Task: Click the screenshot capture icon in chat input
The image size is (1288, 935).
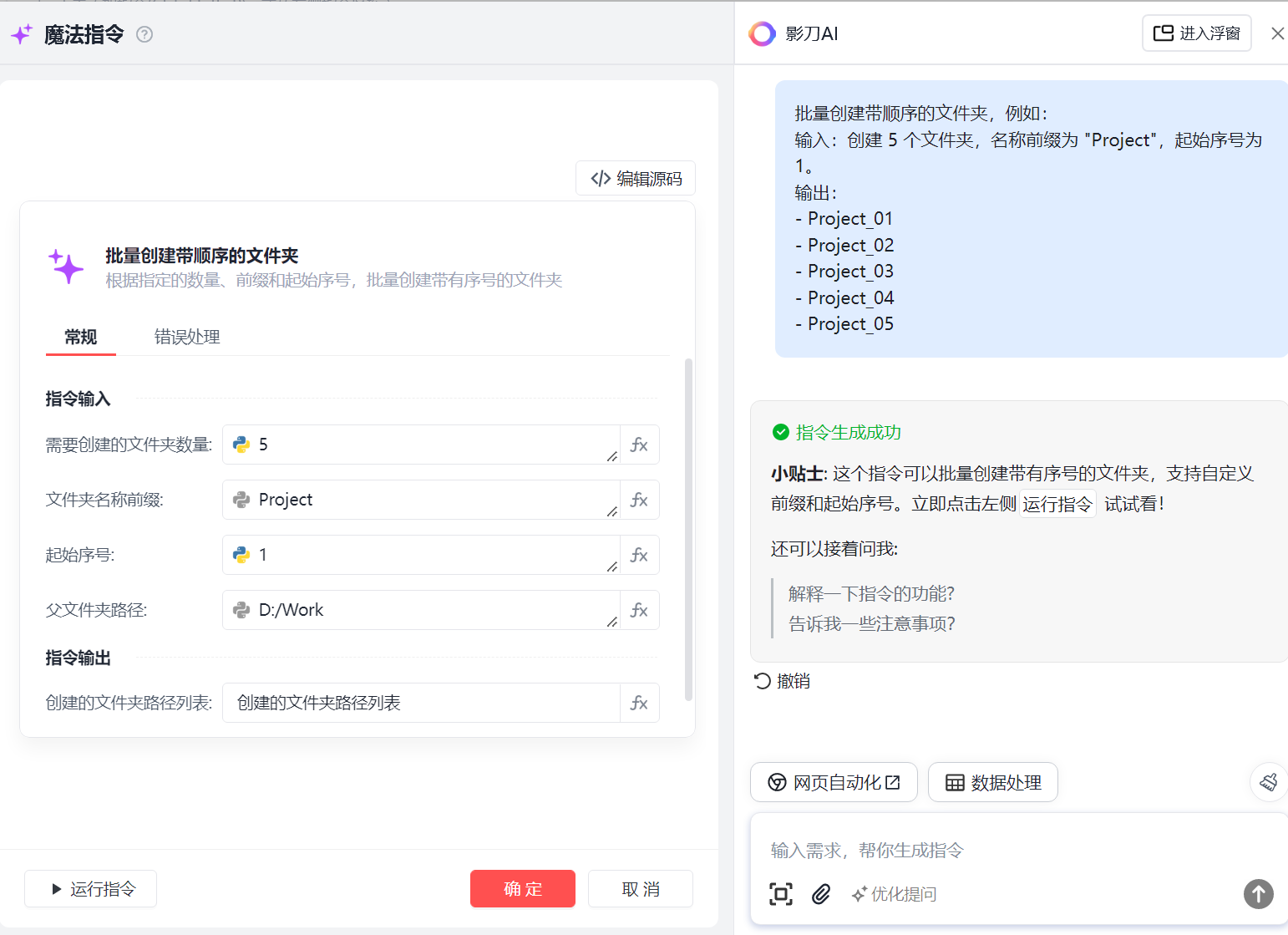Action: pos(780,894)
